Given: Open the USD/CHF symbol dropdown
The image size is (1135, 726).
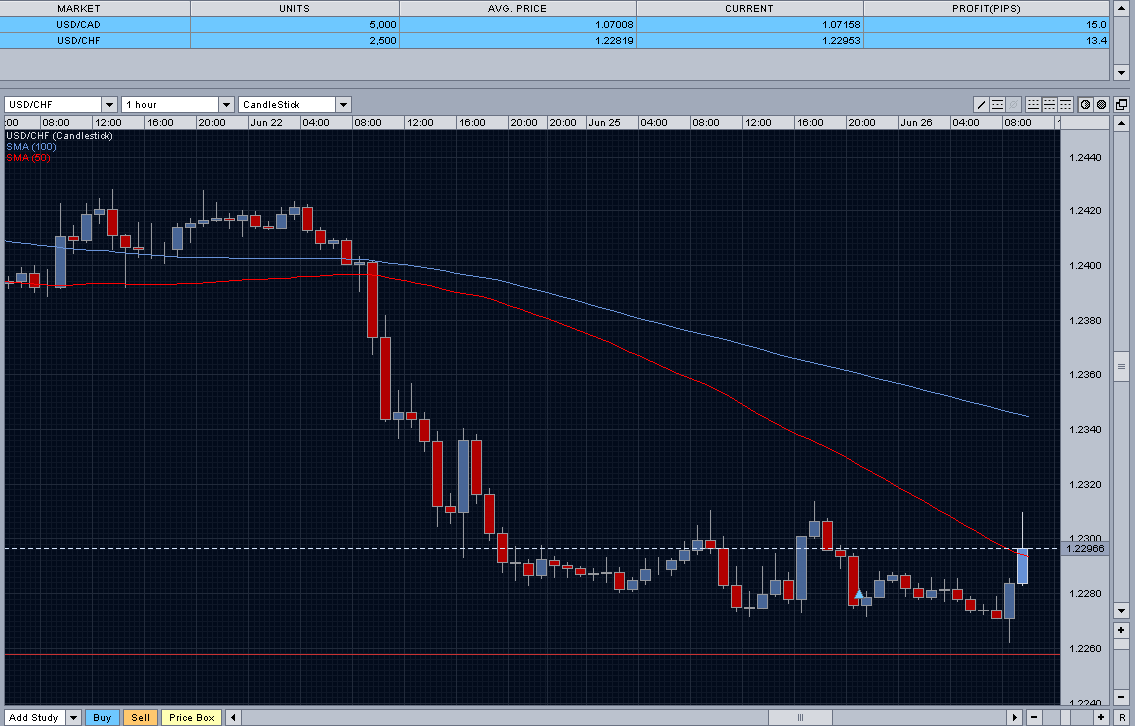Looking at the screenshot, I should point(109,104).
